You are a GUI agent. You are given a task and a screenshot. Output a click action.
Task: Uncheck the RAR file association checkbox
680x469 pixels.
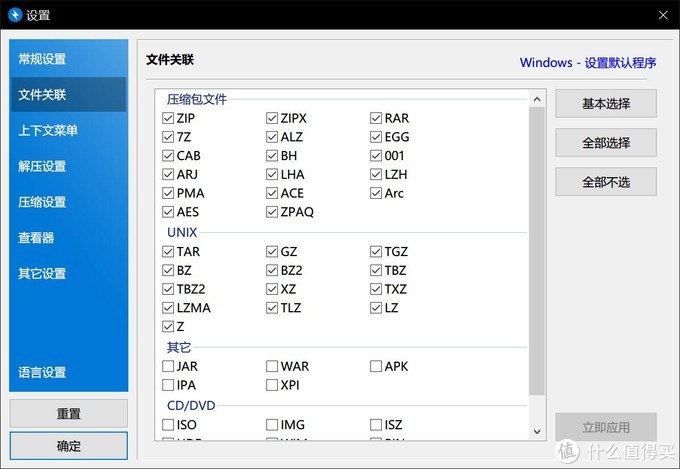point(376,118)
